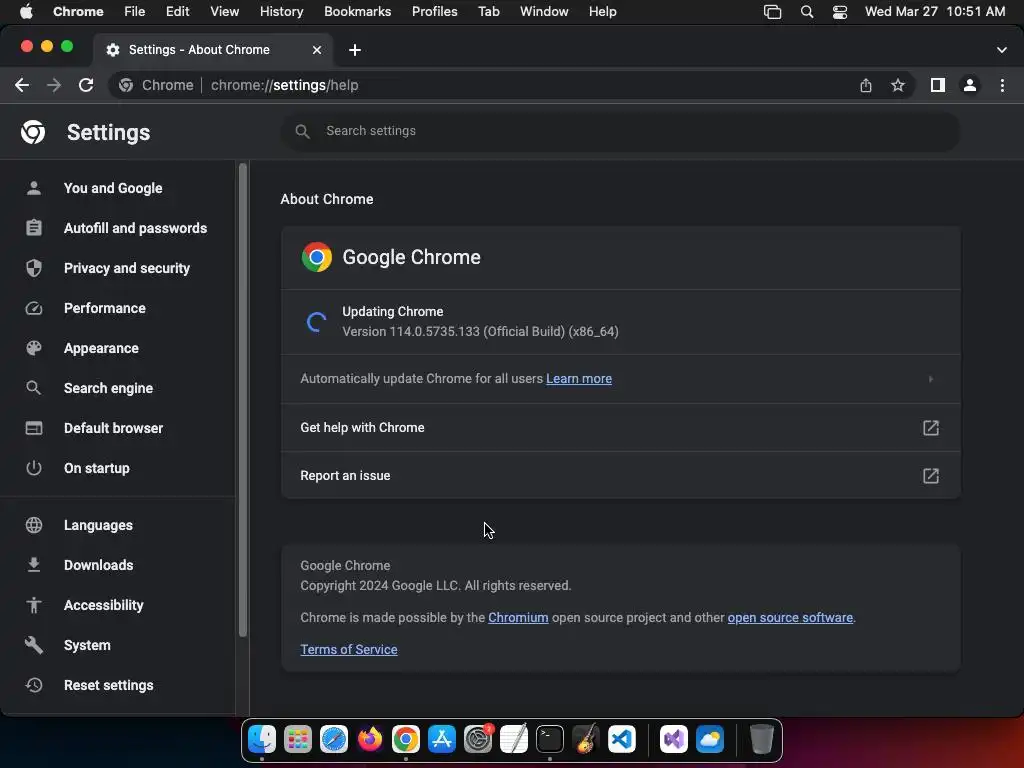
Task: Open Downloads settings
Action: click(99, 565)
